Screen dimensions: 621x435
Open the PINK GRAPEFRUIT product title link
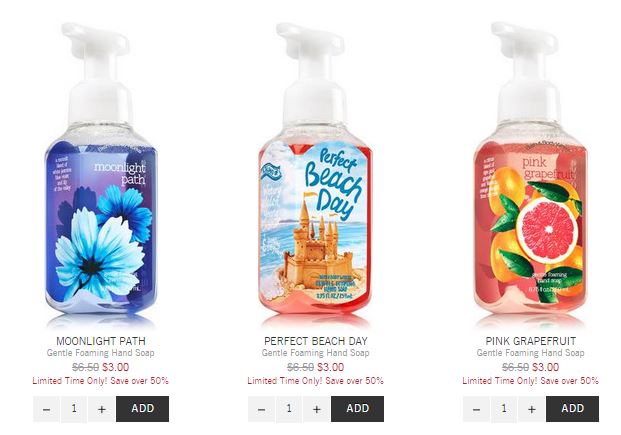(x=531, y=341)
